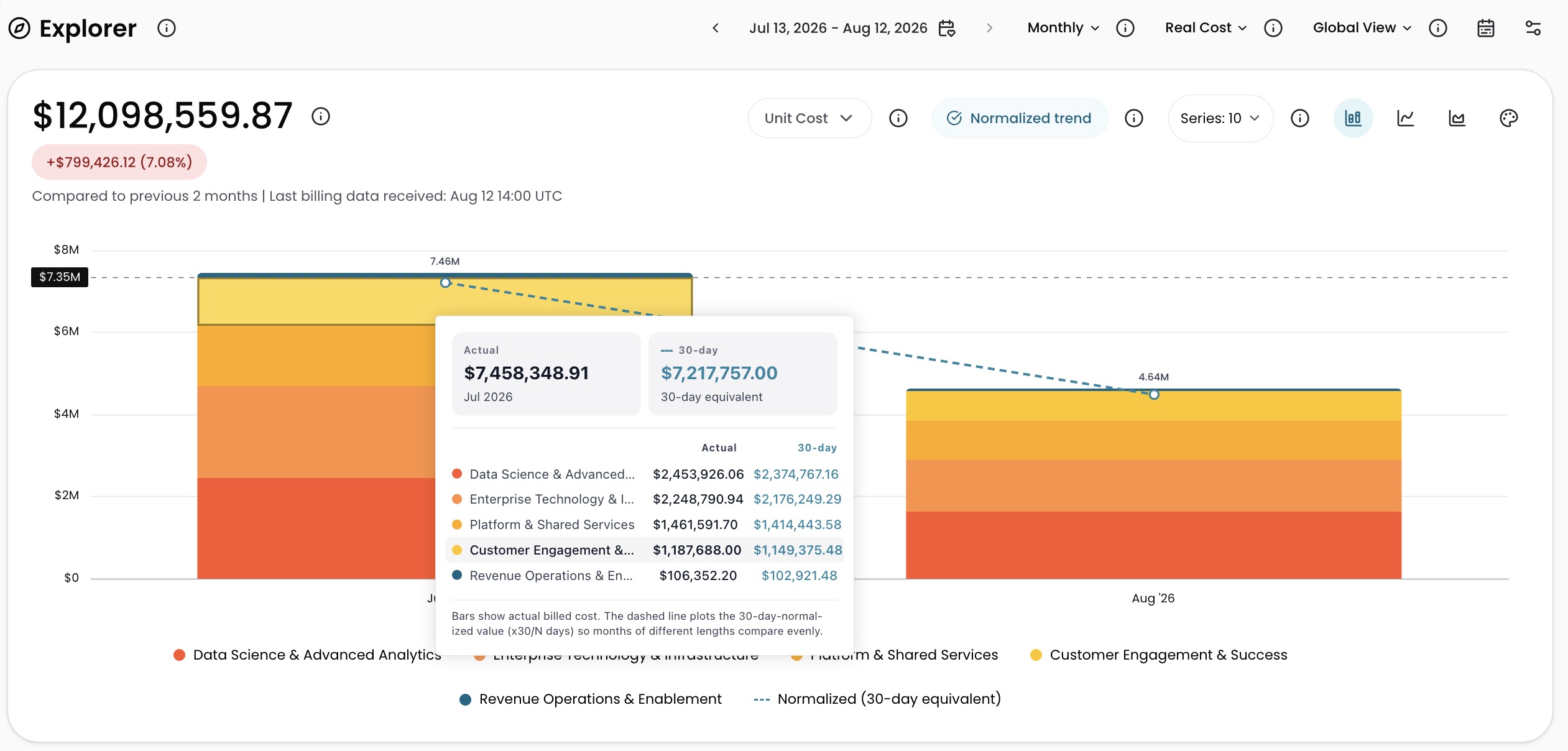
Task: Toggle Data Science & Advanced Analytics legend series
Action: click(x=308, y=655)
